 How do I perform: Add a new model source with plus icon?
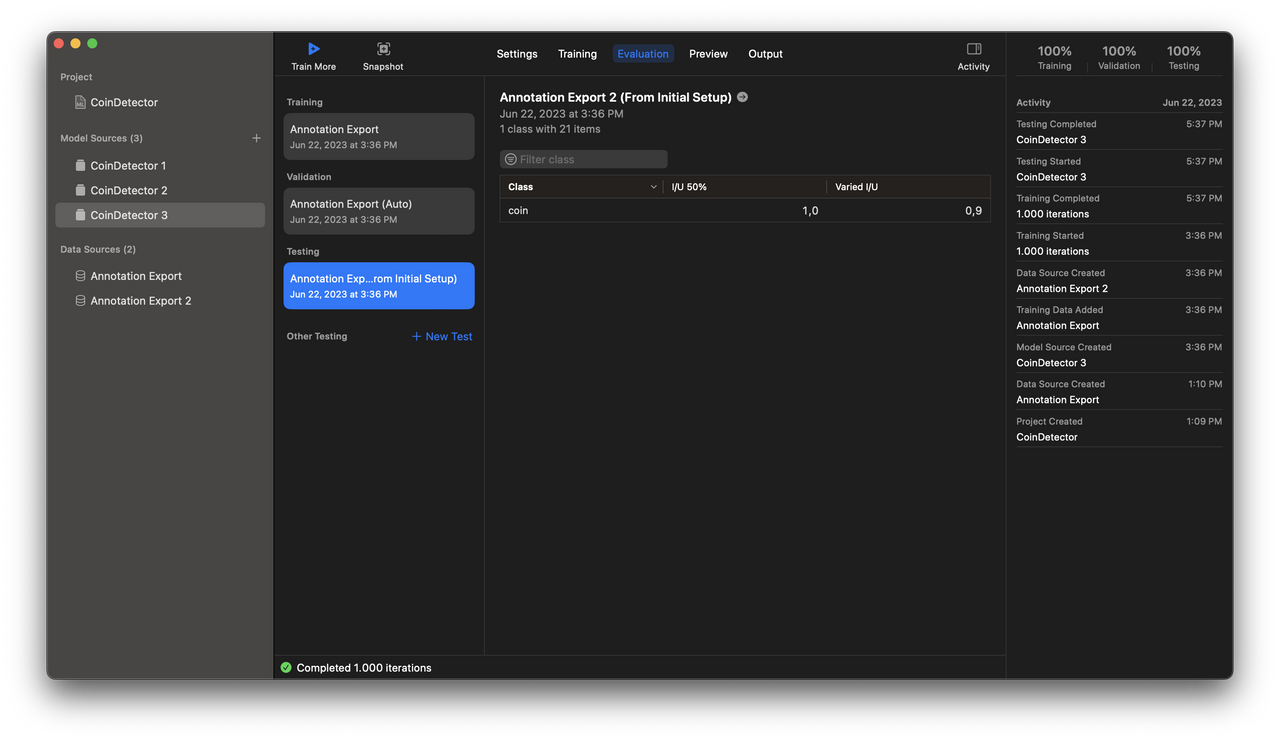[256, 138]
